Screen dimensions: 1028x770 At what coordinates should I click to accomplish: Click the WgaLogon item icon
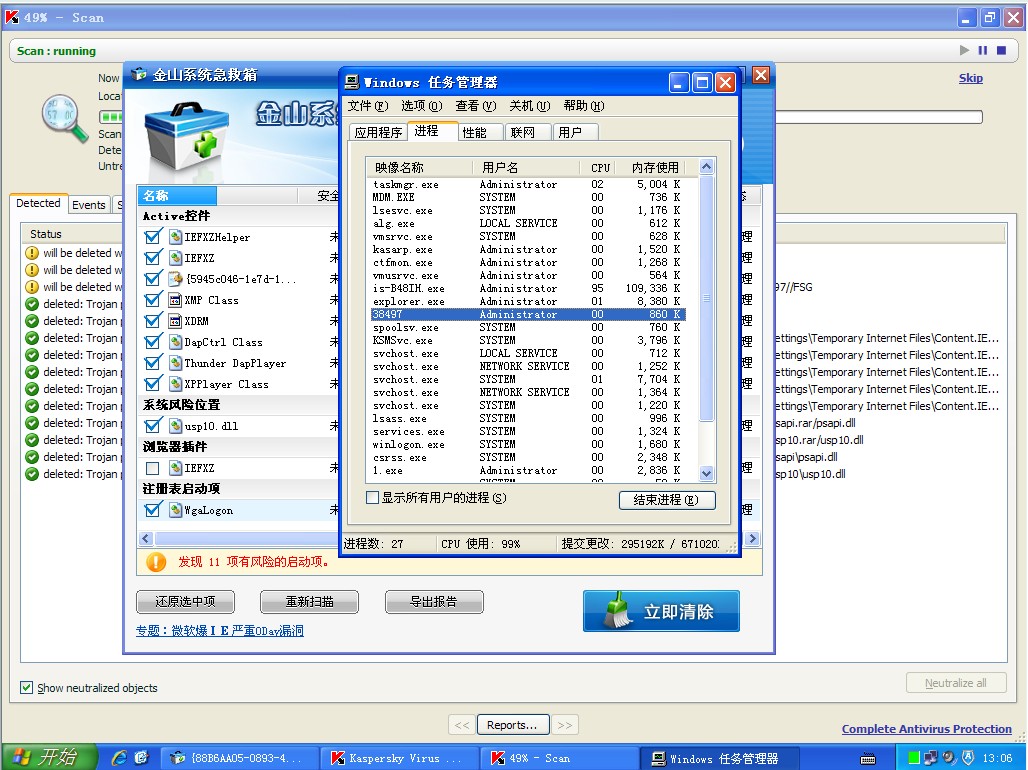coord(175,510)
